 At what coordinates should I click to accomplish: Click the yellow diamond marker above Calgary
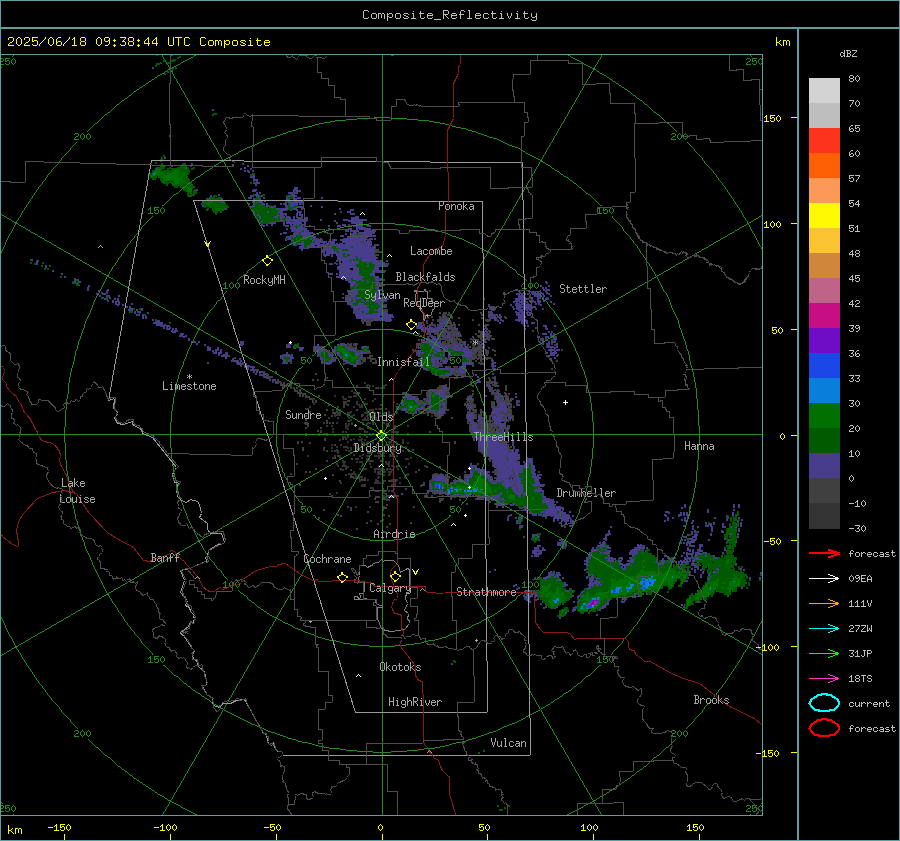pos(395,576)
